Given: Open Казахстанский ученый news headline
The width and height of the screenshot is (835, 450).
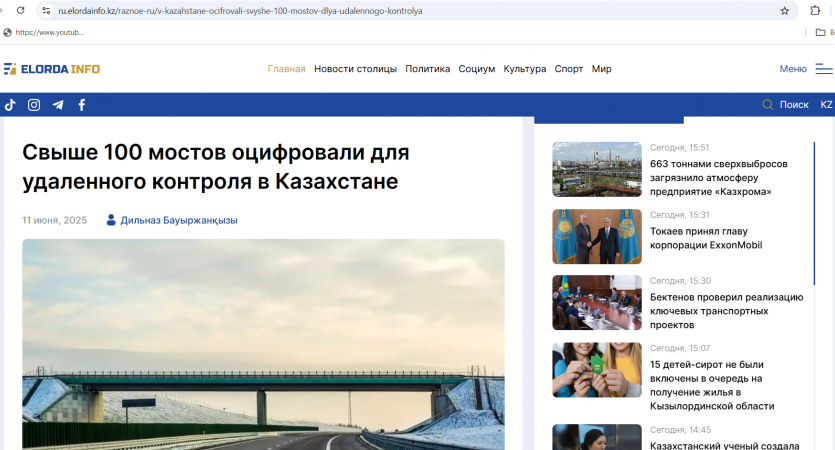Looking at the screenshot, I should [x=724, y=446].
